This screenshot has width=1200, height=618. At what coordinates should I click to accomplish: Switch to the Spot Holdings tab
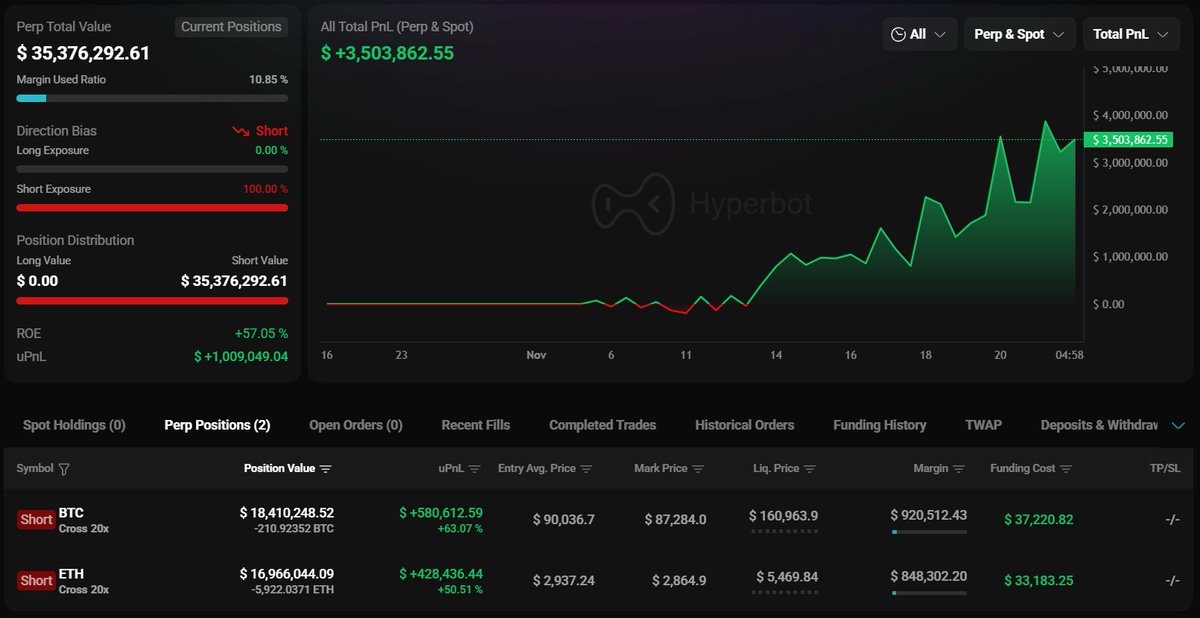coord(74,425)
